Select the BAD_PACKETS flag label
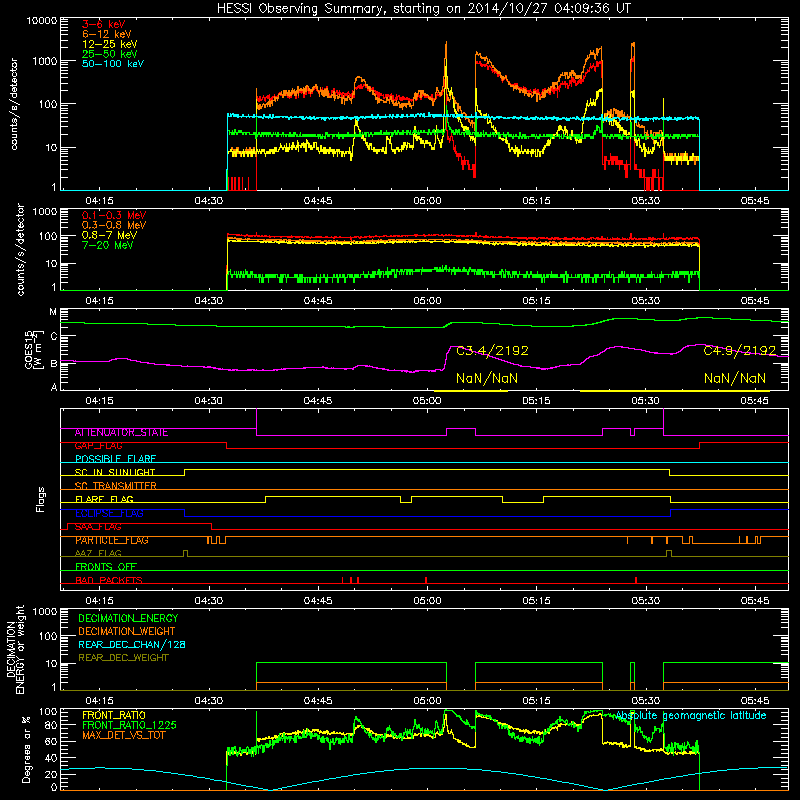Screen dimensions: 800x800 pos(109,581)
